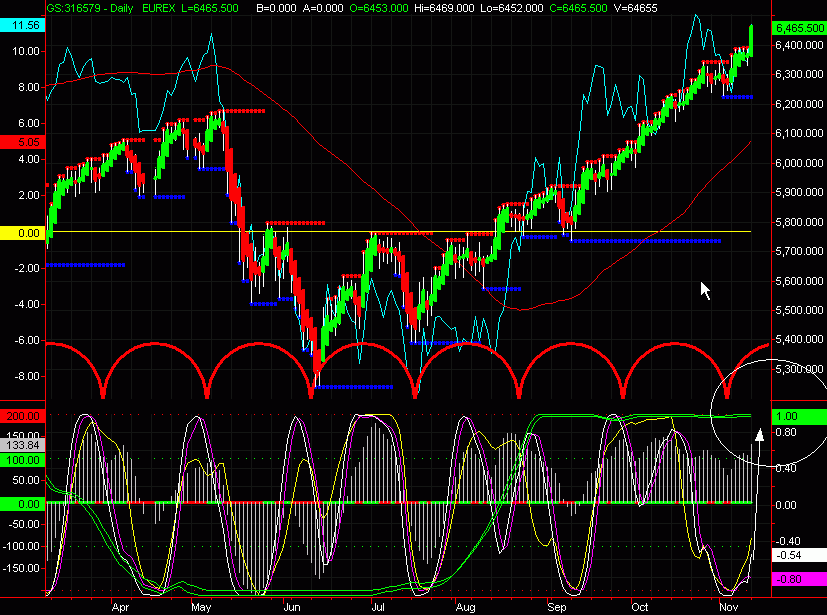The width and height of the screenshot is (827, 615).
Task: Click the 5,600.000 price axis label
Action: pos(800,281)
